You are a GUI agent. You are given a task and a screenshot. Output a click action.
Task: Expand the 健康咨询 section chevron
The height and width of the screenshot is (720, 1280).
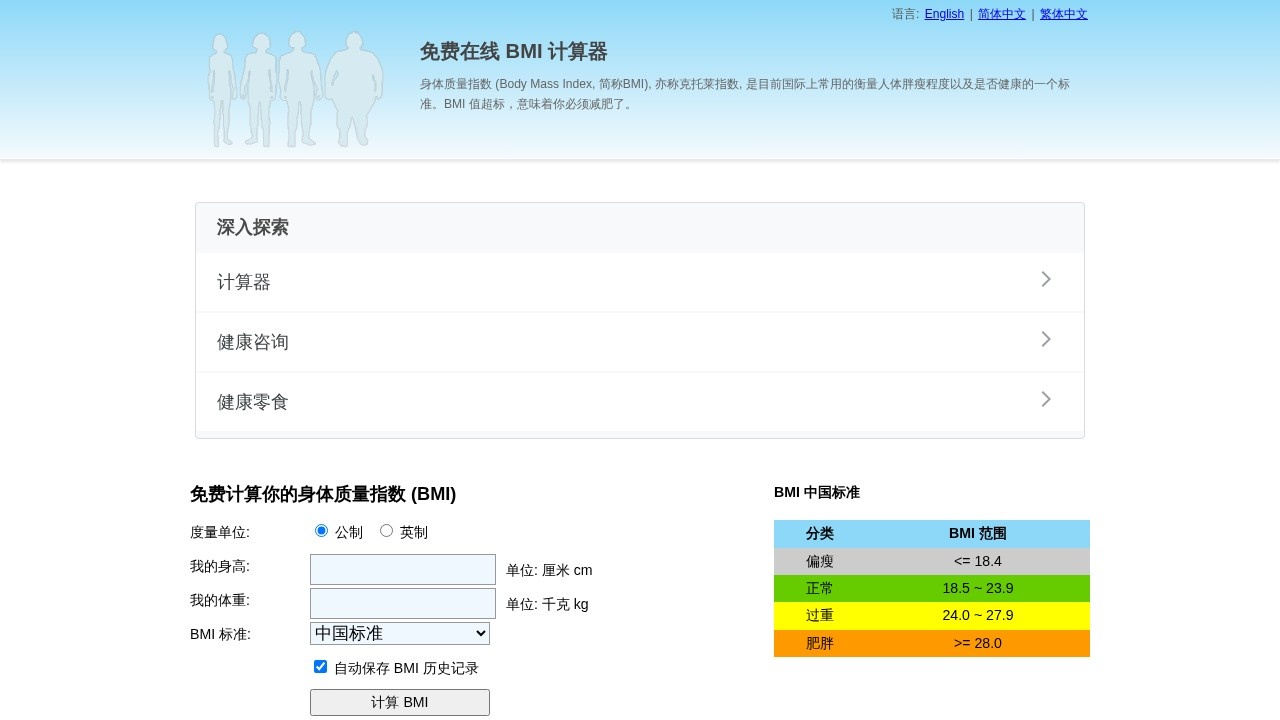[x=1045, y=339]
